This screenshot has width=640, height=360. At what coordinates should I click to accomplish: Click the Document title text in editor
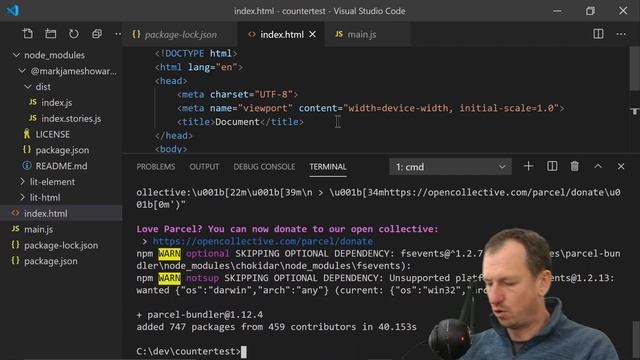(x=237, y=122)
